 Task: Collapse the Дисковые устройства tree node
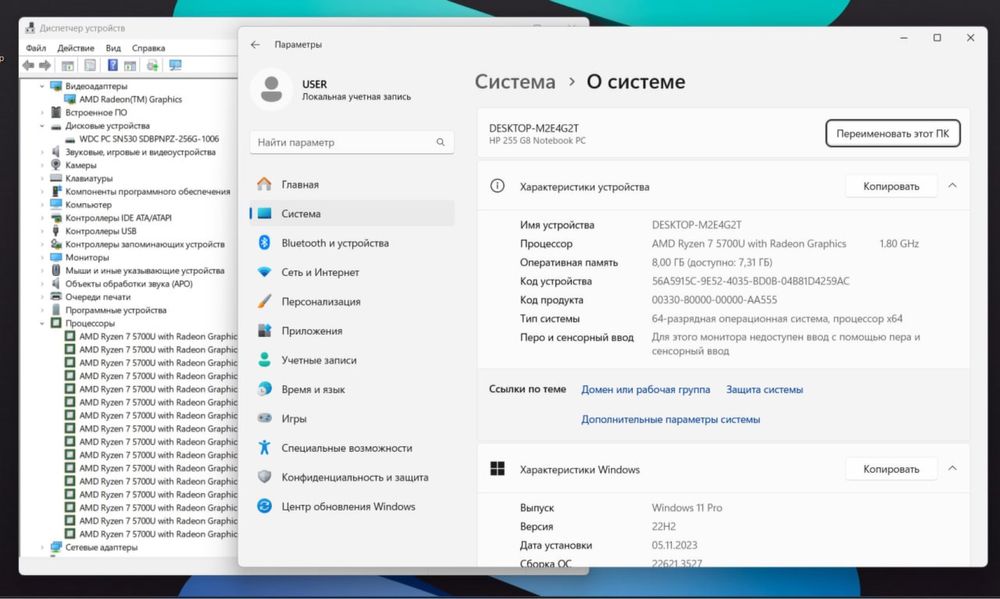point(42,126)
